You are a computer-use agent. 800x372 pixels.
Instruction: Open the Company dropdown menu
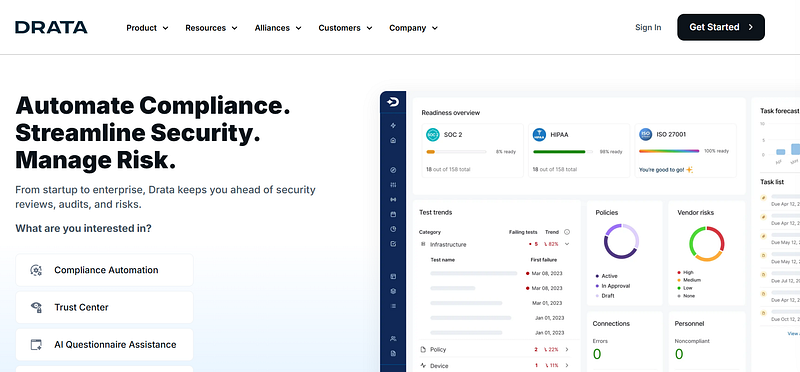click(x=414, y=28)
